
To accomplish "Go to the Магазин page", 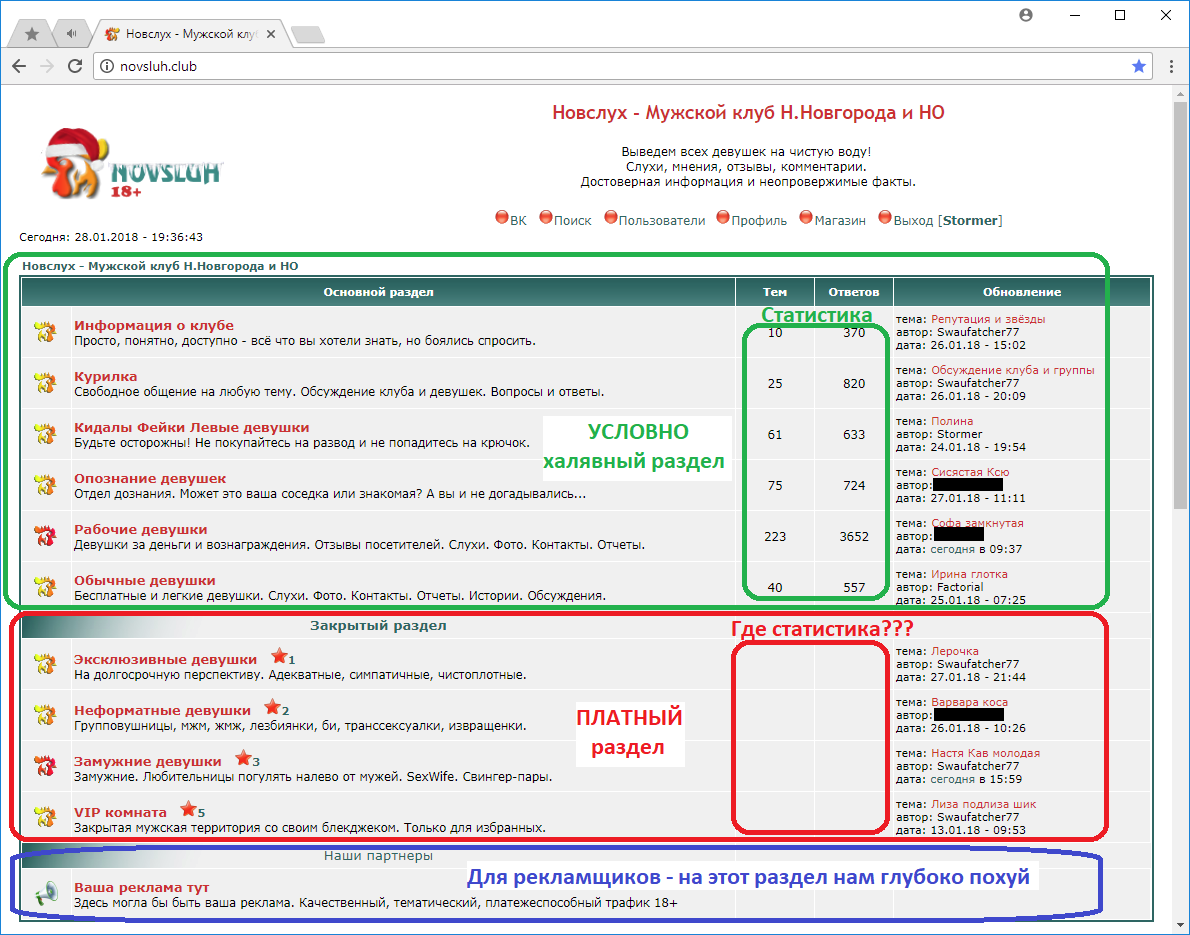I will pos(839,220).
